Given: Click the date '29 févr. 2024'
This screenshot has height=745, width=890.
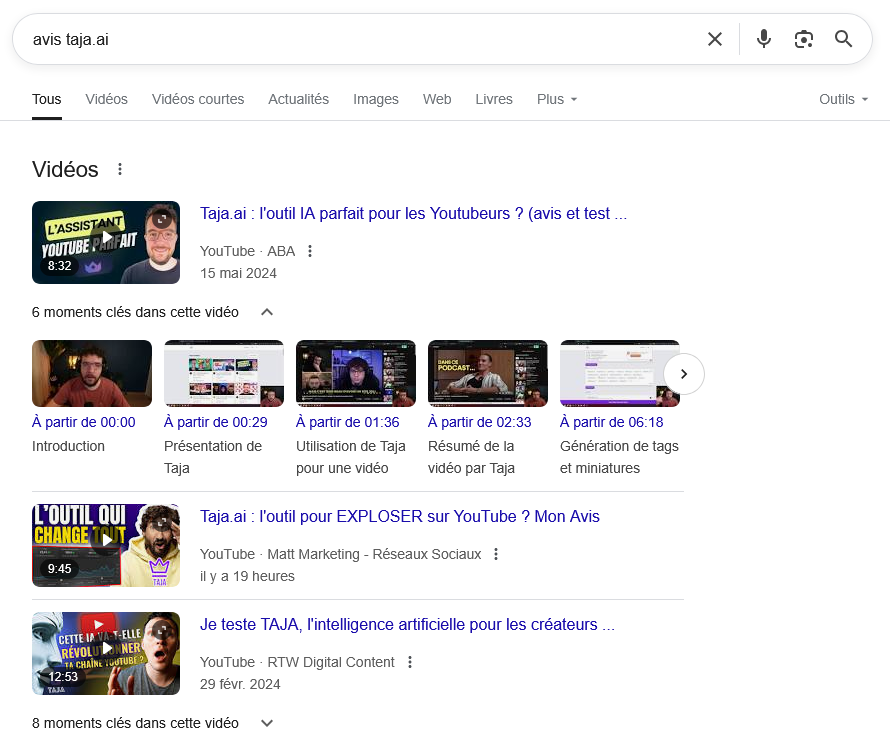Looking at the screenshot, I should pos(240,684).
